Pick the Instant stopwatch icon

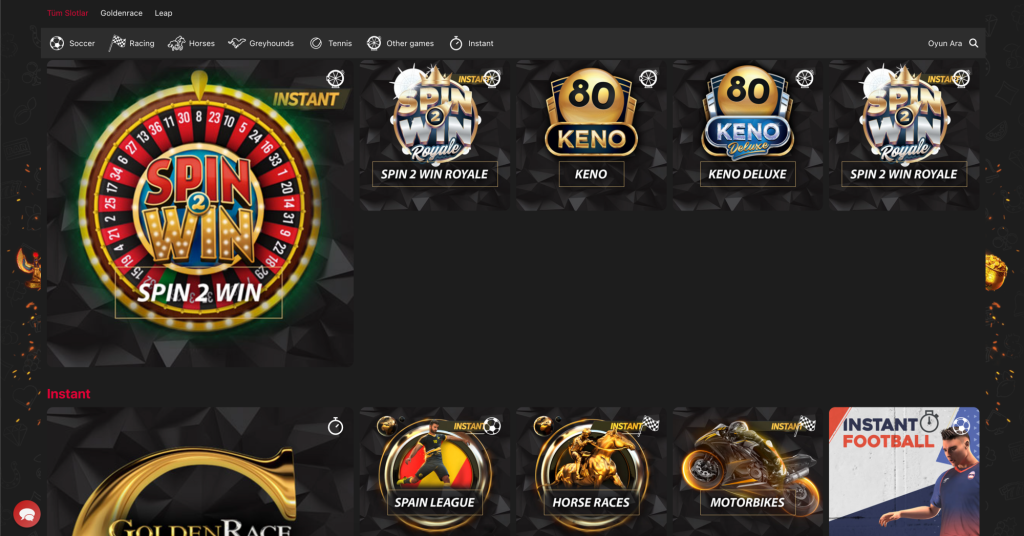(x=456, y=43)
